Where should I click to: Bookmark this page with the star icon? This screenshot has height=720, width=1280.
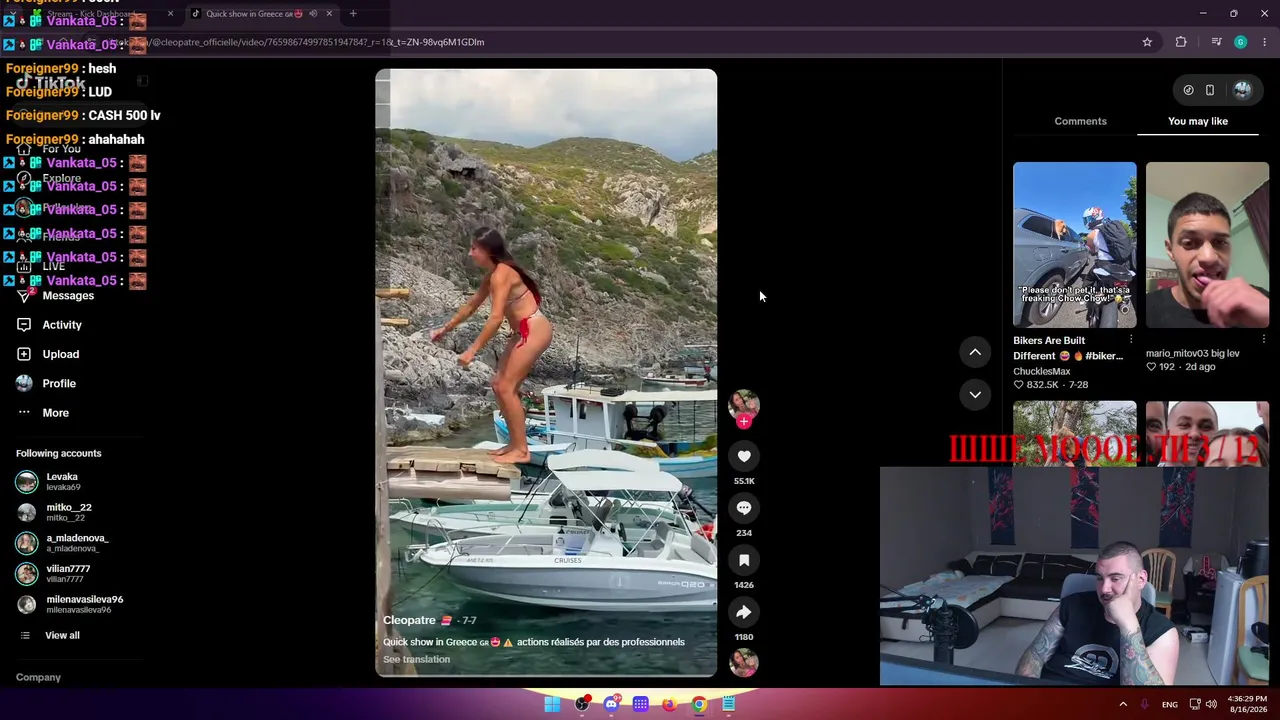tap(1147, 42)
